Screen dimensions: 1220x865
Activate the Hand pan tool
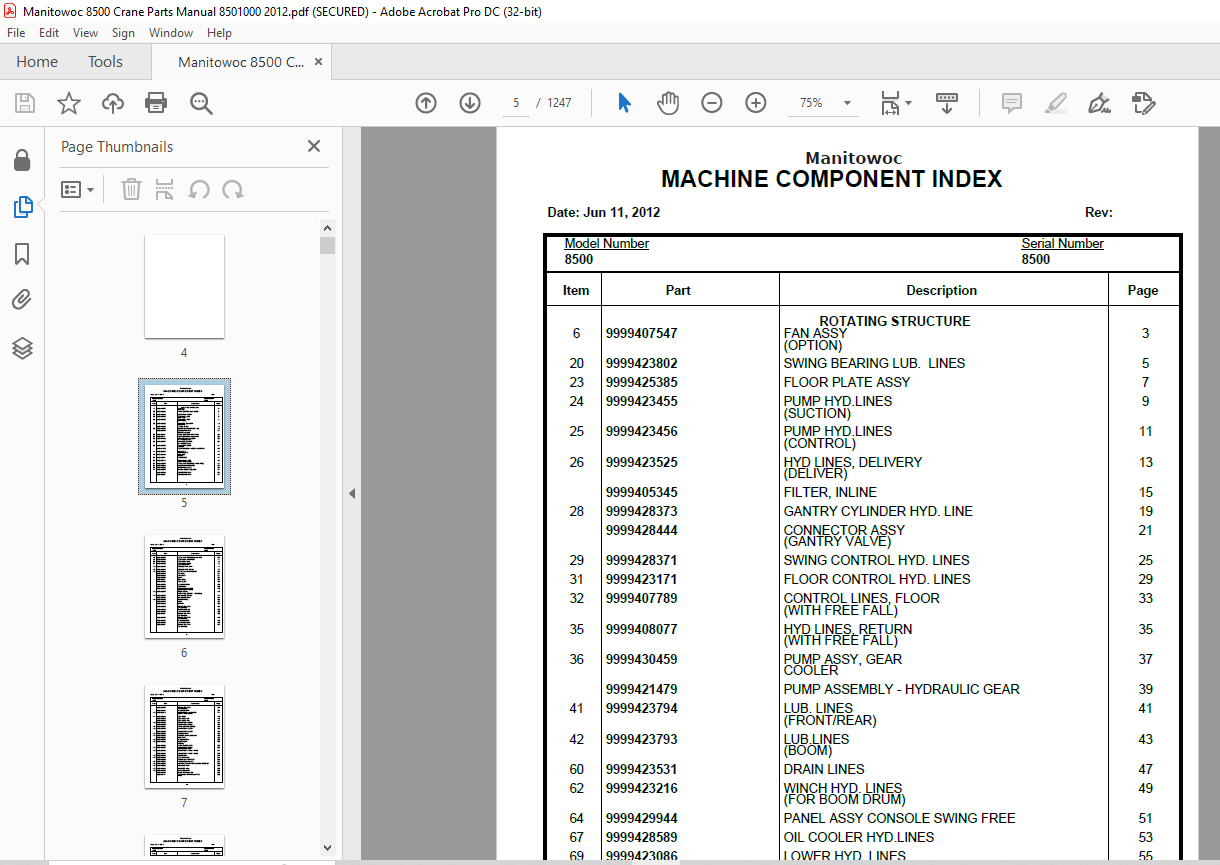point(668,103)
